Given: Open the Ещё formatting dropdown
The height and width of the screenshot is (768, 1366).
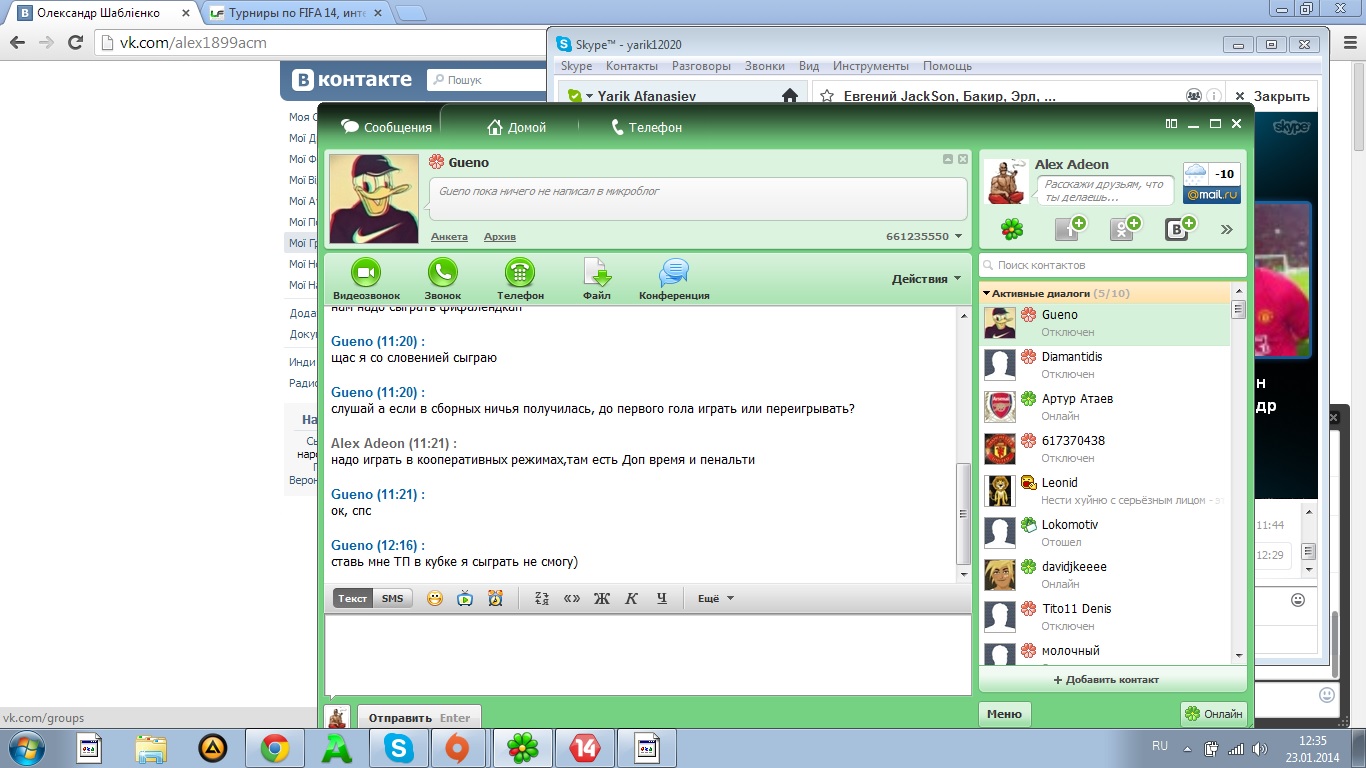Looking at the screenshot, I should [x=716, y=598].
